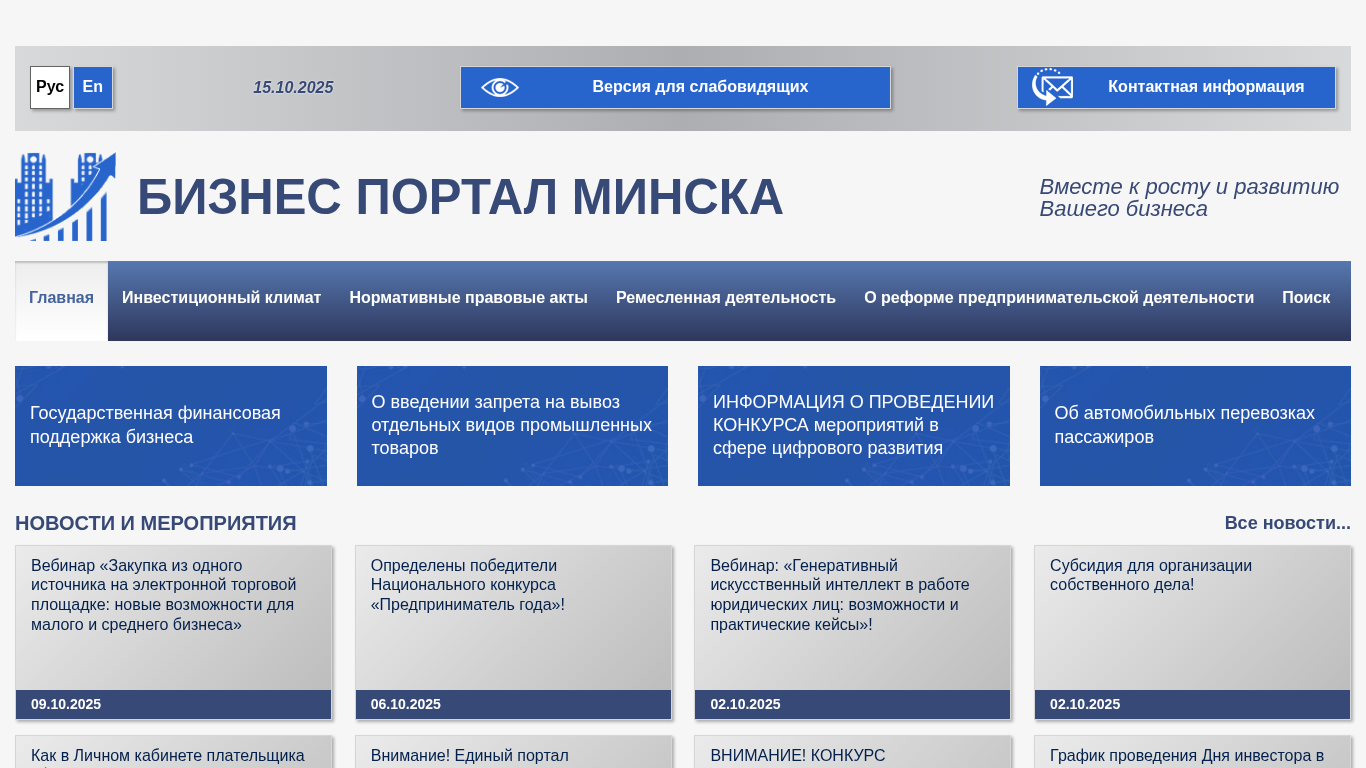The image size is (1366, 768).
Task: Go to Ремесленная деятельность menu item
Action: (x=725, y=298)
